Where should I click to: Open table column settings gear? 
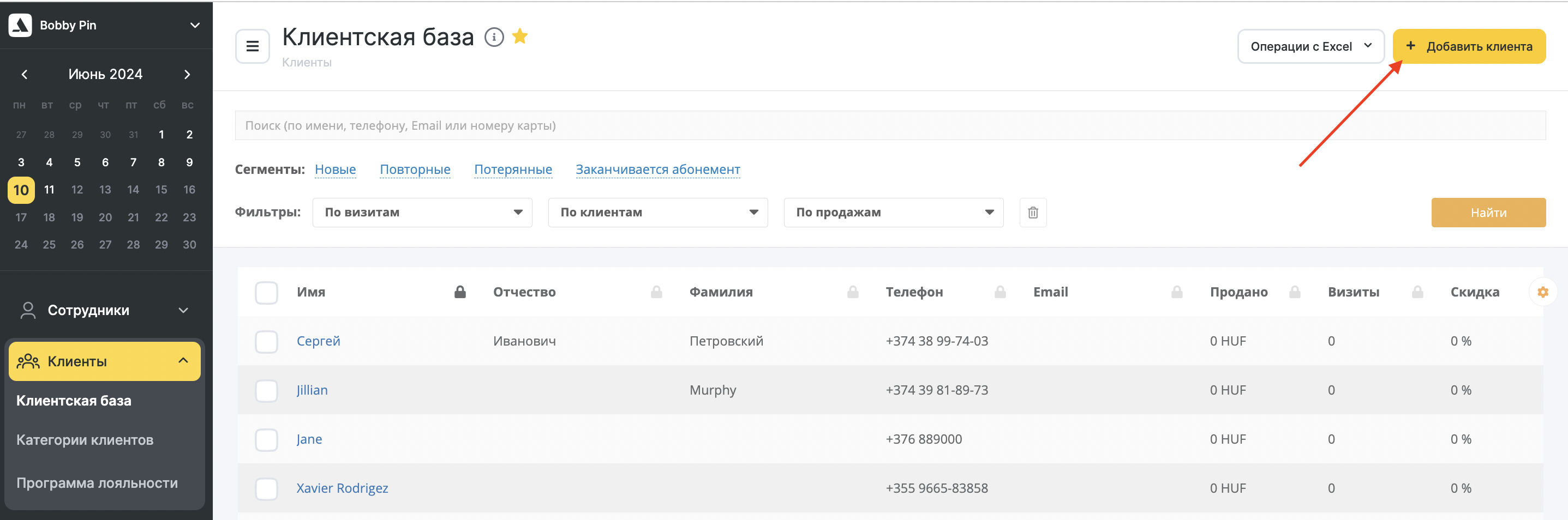click(1542, 292)
